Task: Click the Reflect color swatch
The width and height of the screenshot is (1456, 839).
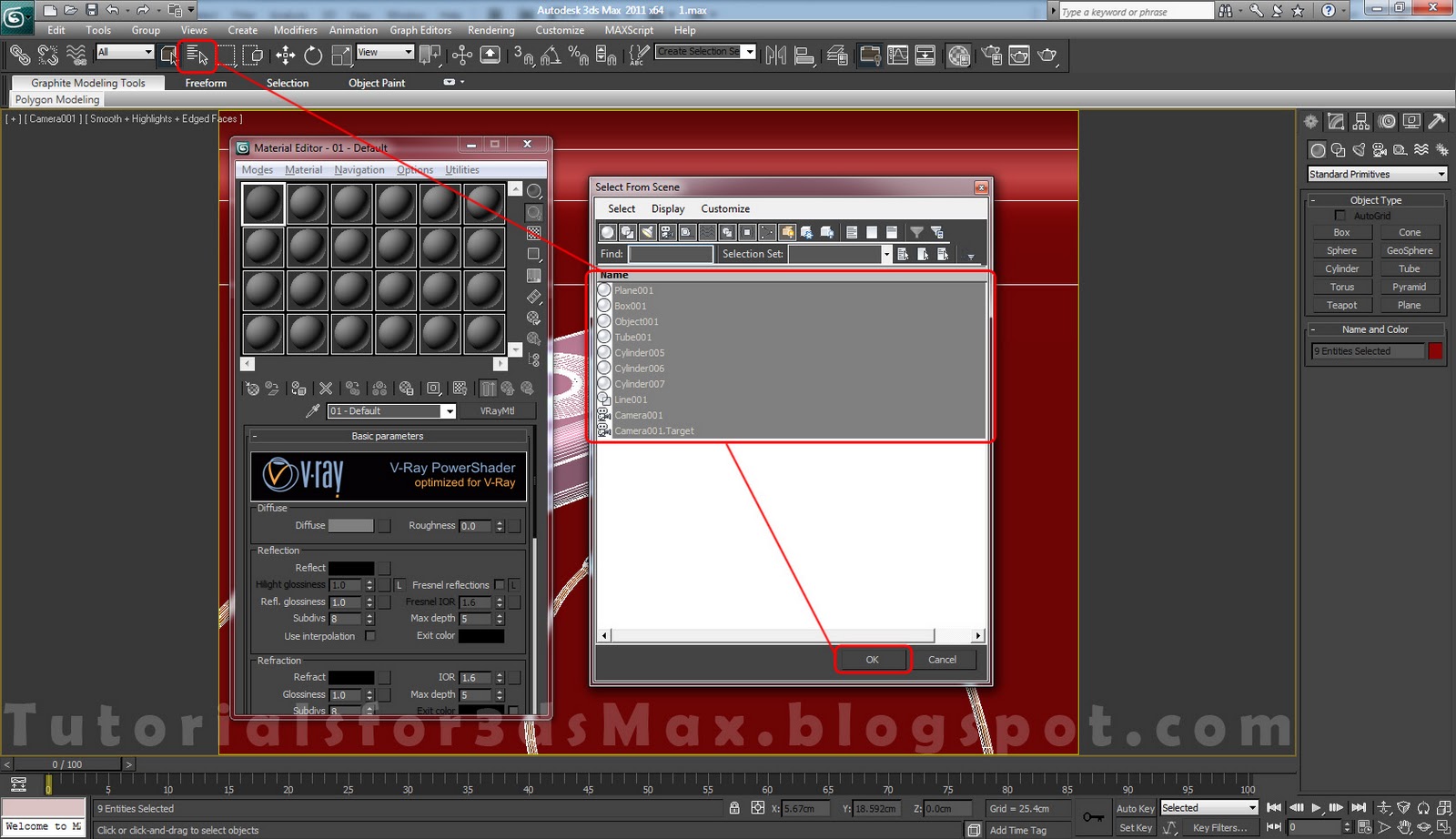Action: [350, 568]
